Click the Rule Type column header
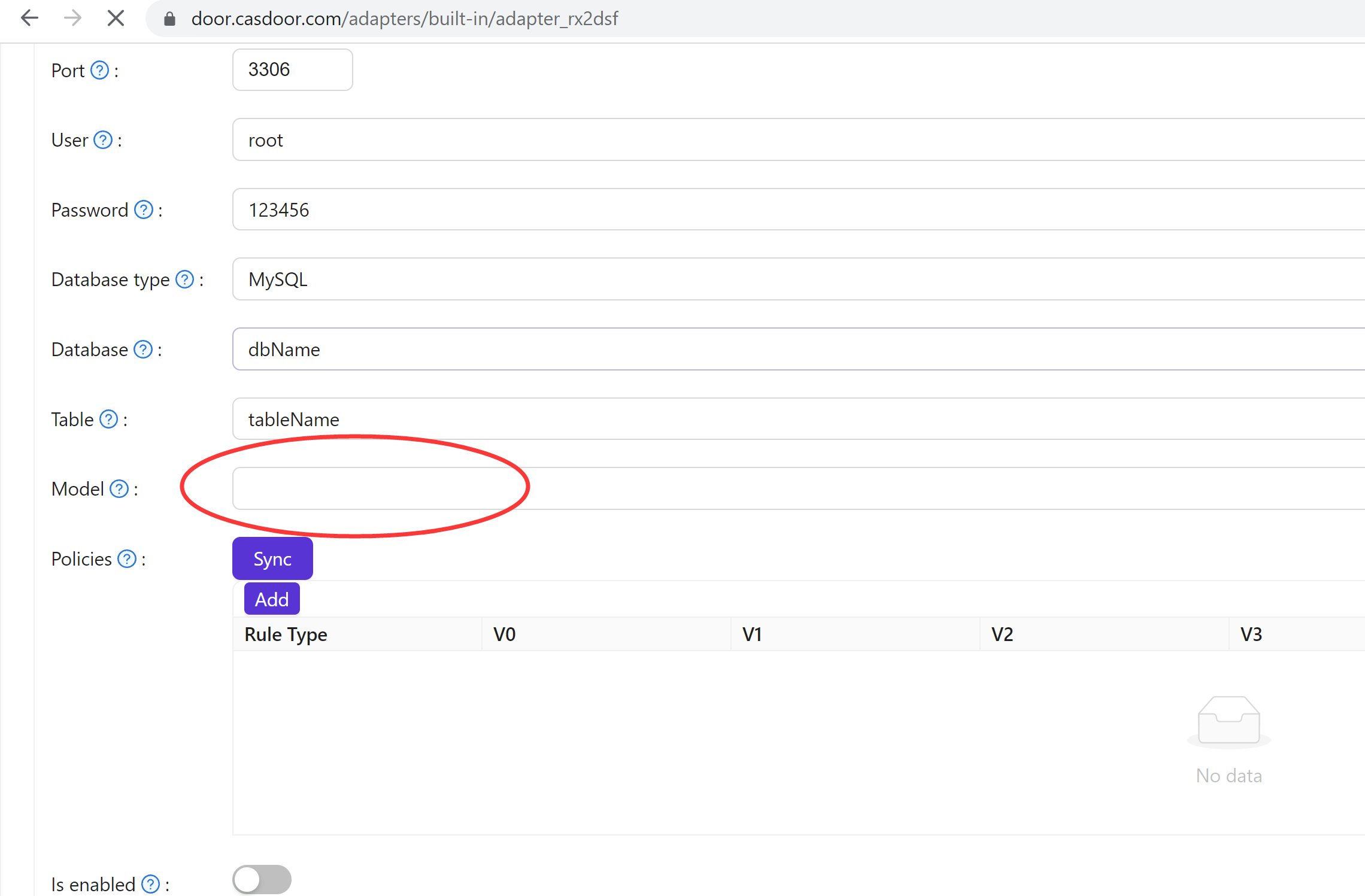The image size is (1365, 896). 286,634
